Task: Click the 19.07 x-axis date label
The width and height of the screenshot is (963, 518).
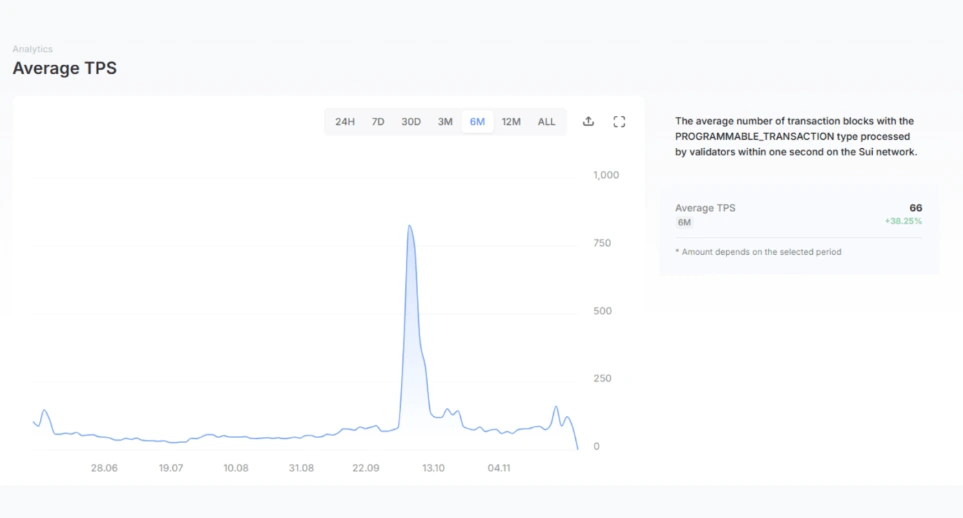Action: [x=171, y=468]
